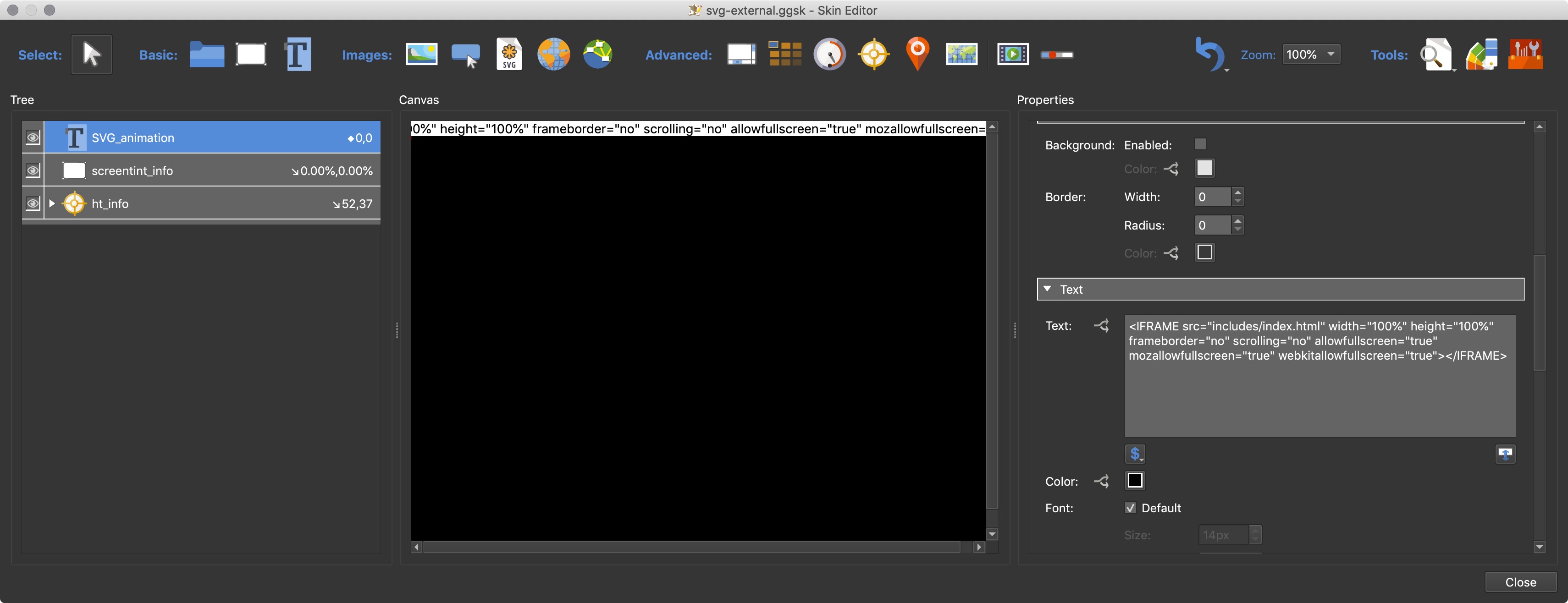
Task: Click the Close button
Action: click(x=1520, y=582)
